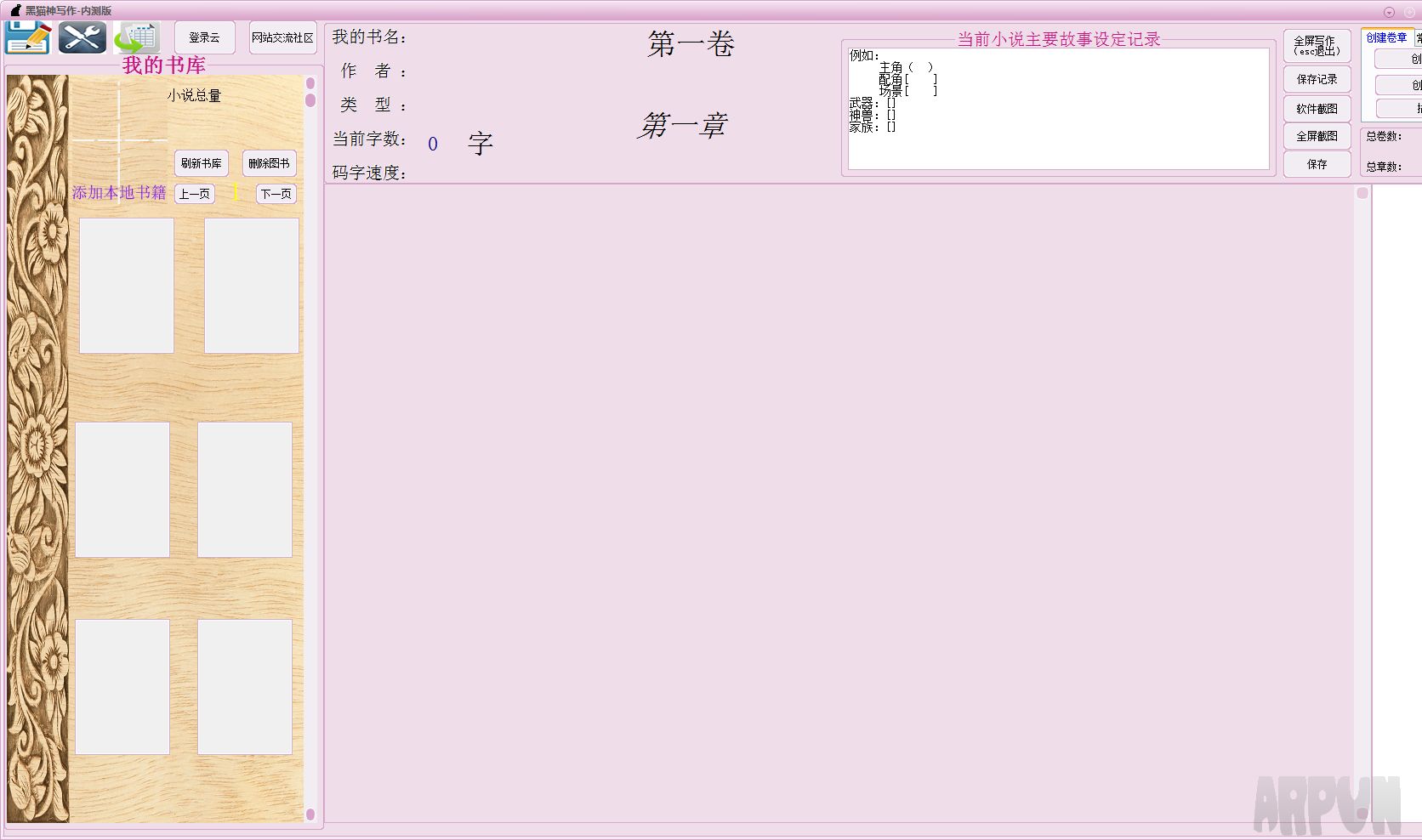Start fullscreen writing with 全屏写作 button
This screenshot has height=840, width=1422.
(x=1317, y=46)
